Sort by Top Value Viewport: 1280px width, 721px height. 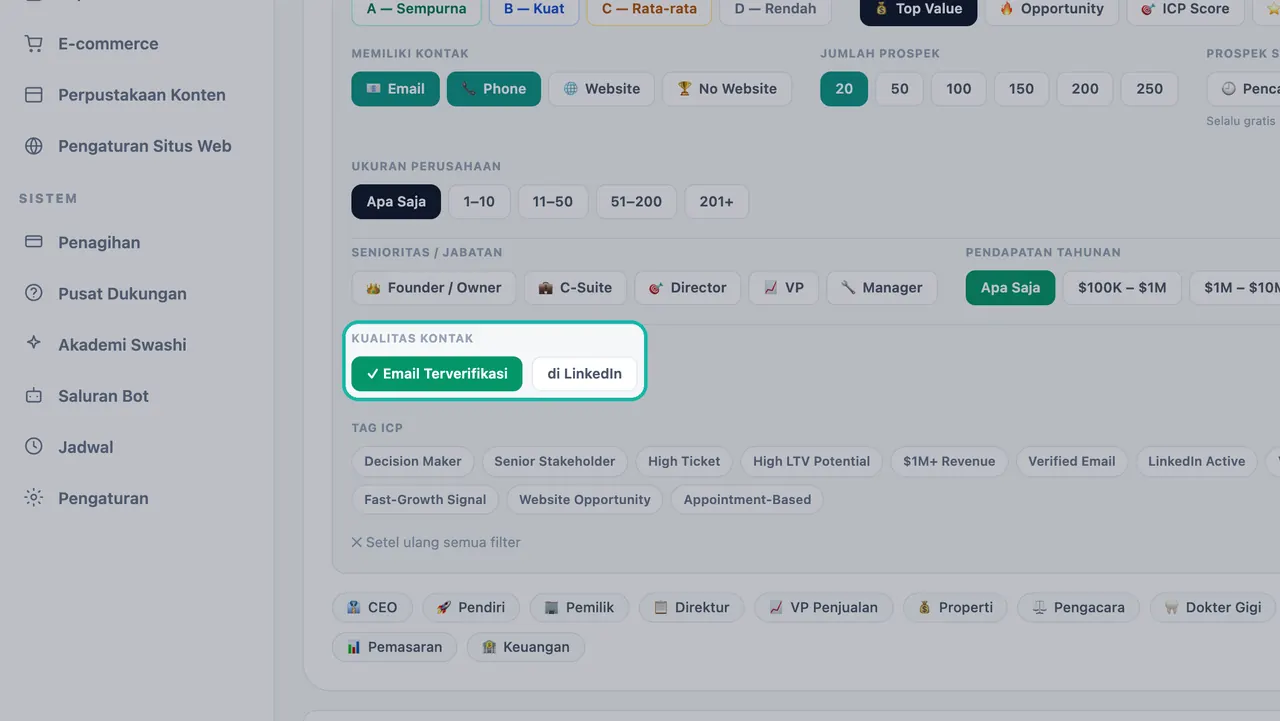pos(918,9)
